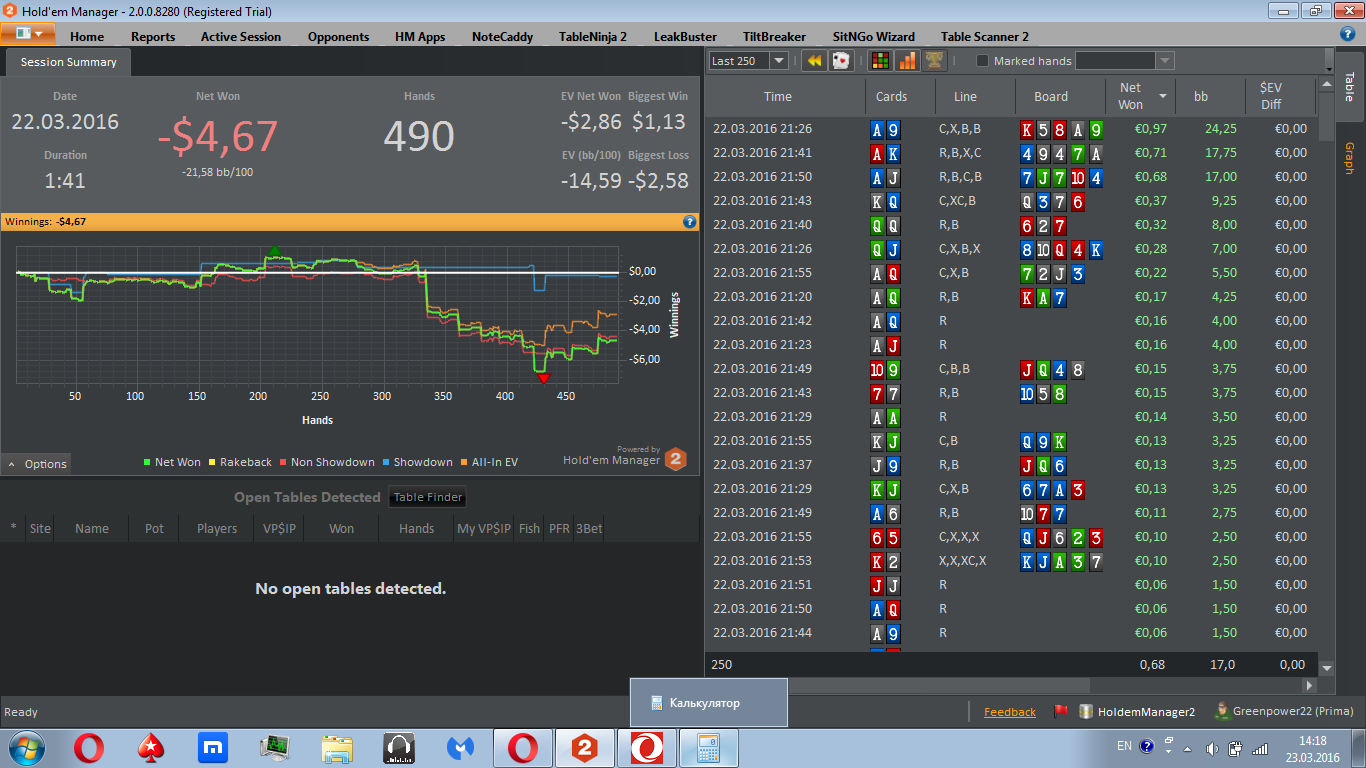
Task: Open the TiltBreaker menu
Action: coord(774,37)
